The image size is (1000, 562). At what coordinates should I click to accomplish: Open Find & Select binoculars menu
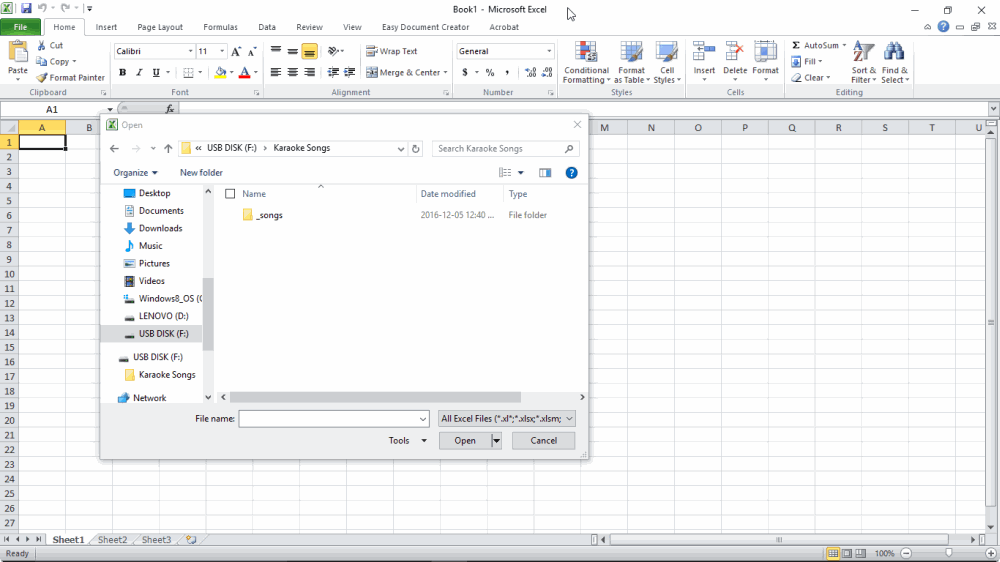895,63
